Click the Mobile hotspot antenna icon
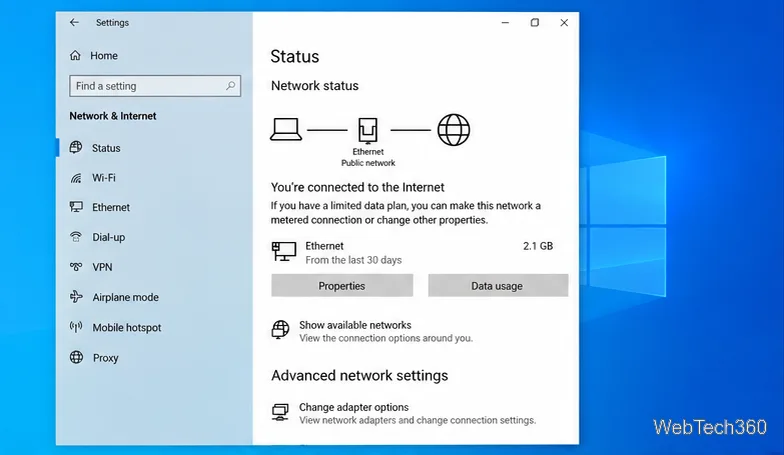784x455 pixels. 76,328
